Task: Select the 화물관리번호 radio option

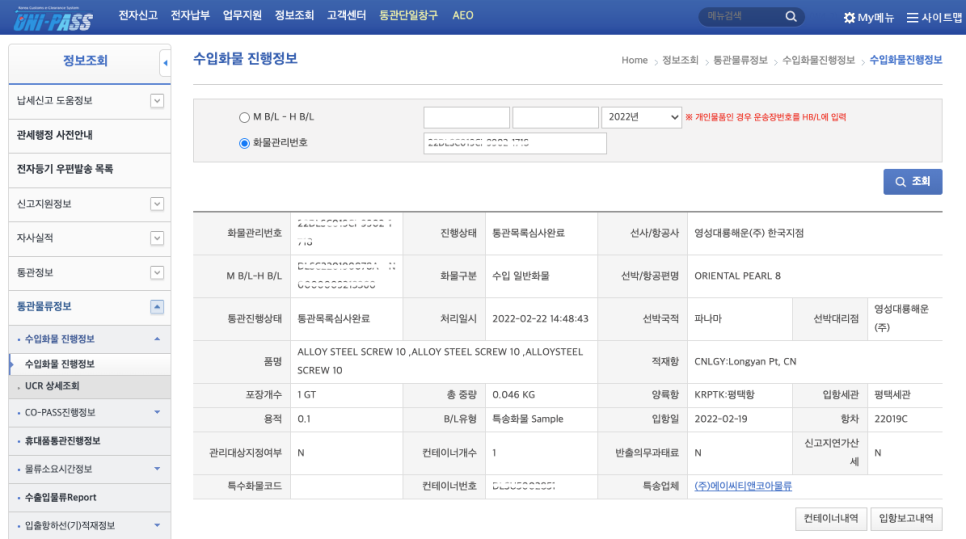Action: pos(245,143)
